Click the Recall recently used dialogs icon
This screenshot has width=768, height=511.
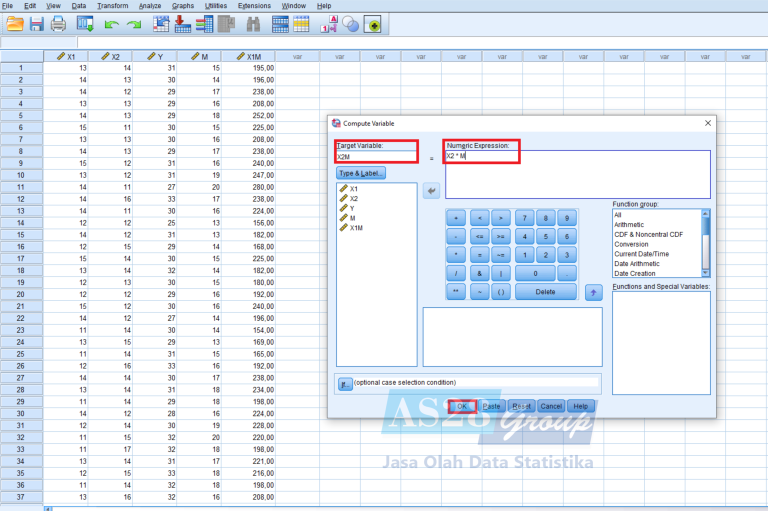(85, 23)
